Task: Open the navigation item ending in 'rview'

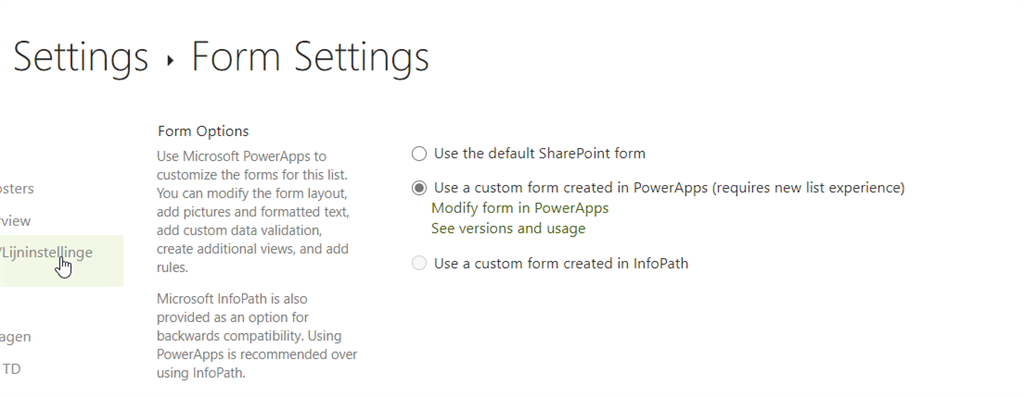Action: [15, 221]
